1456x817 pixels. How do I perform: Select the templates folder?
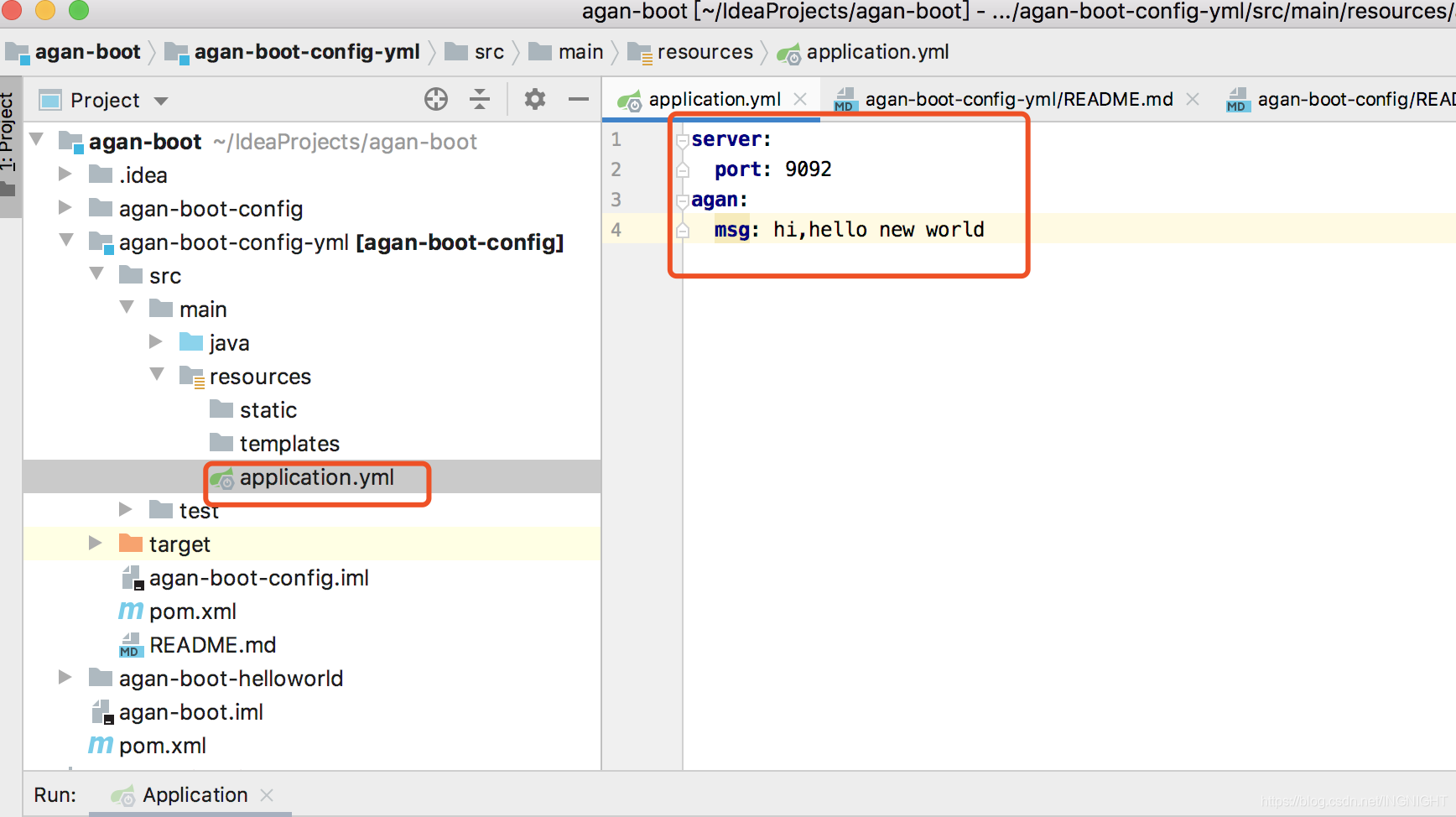click(289, 444)
